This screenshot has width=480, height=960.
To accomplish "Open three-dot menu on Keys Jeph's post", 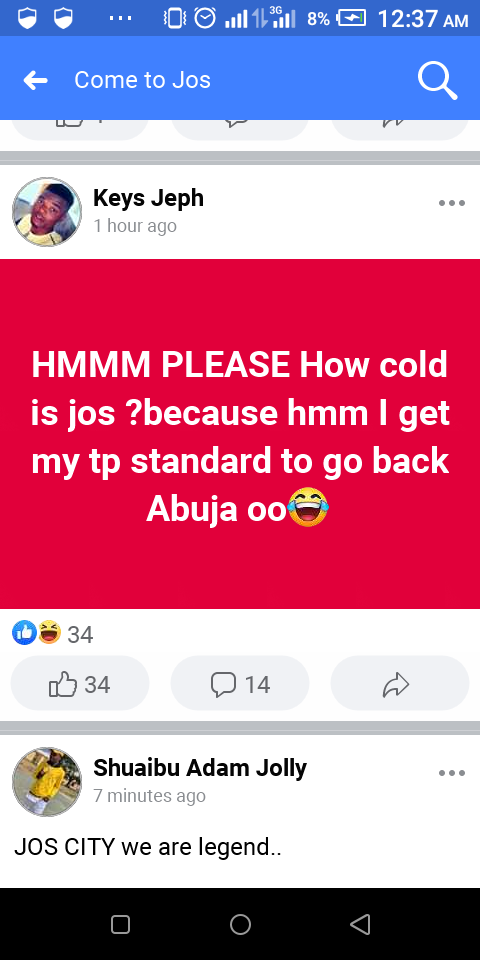I will point(452,203).
